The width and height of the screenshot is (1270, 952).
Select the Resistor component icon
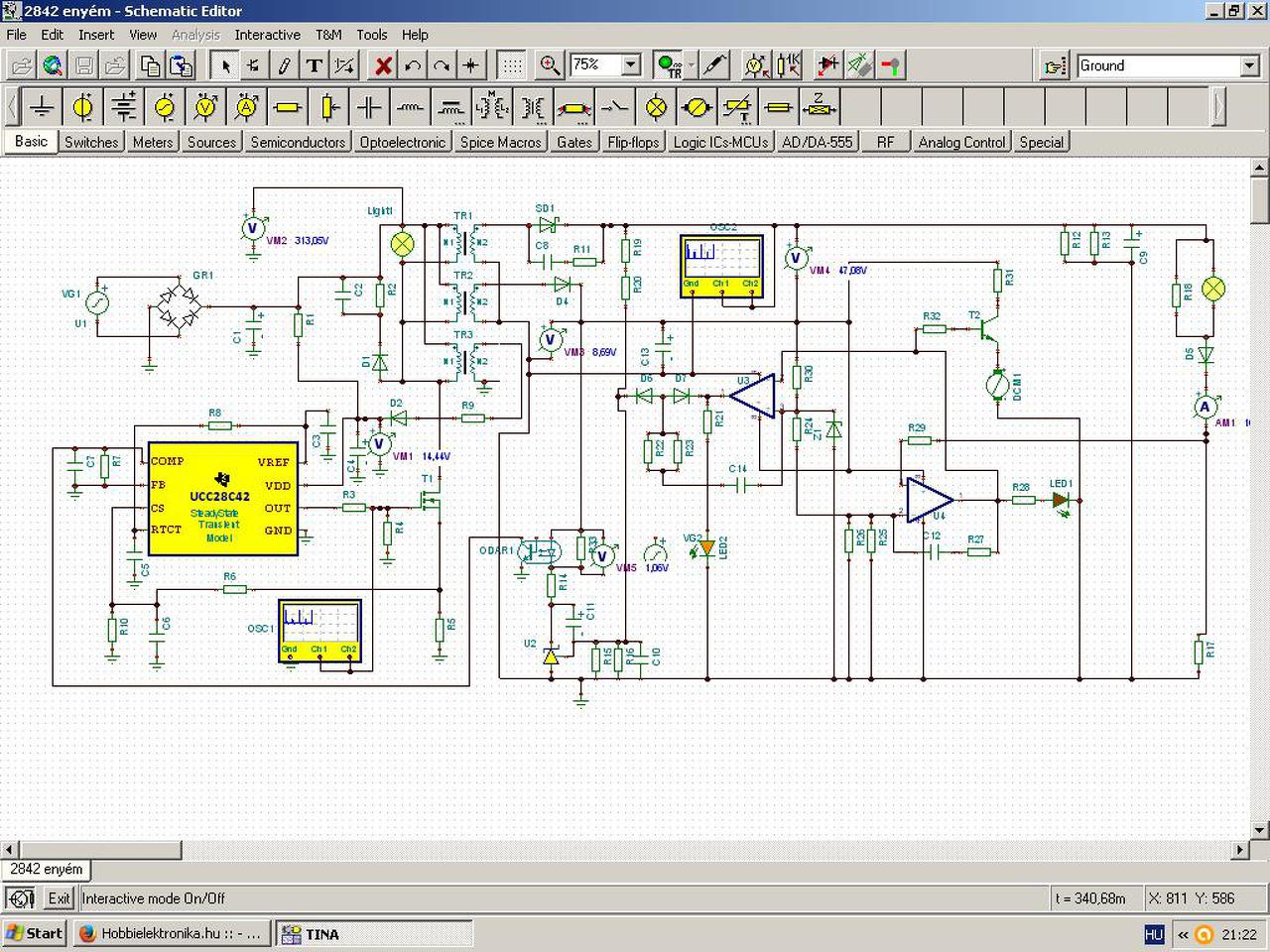pos(287,106)
